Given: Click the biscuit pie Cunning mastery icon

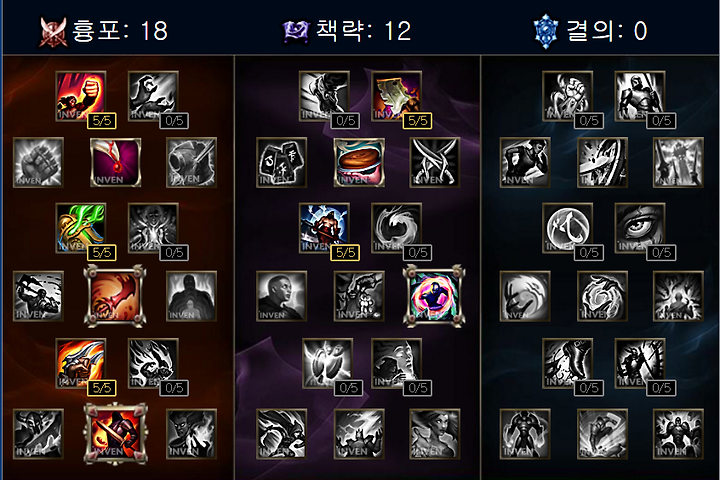Looking at the screenshot, I should click(x=359, y=163).
